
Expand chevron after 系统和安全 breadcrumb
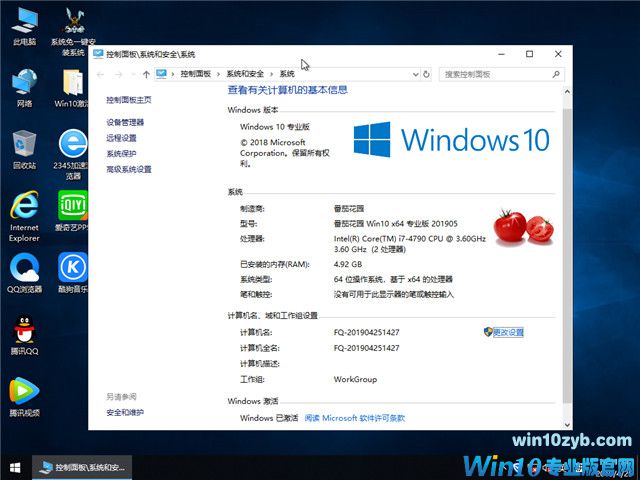pos(271,74)
